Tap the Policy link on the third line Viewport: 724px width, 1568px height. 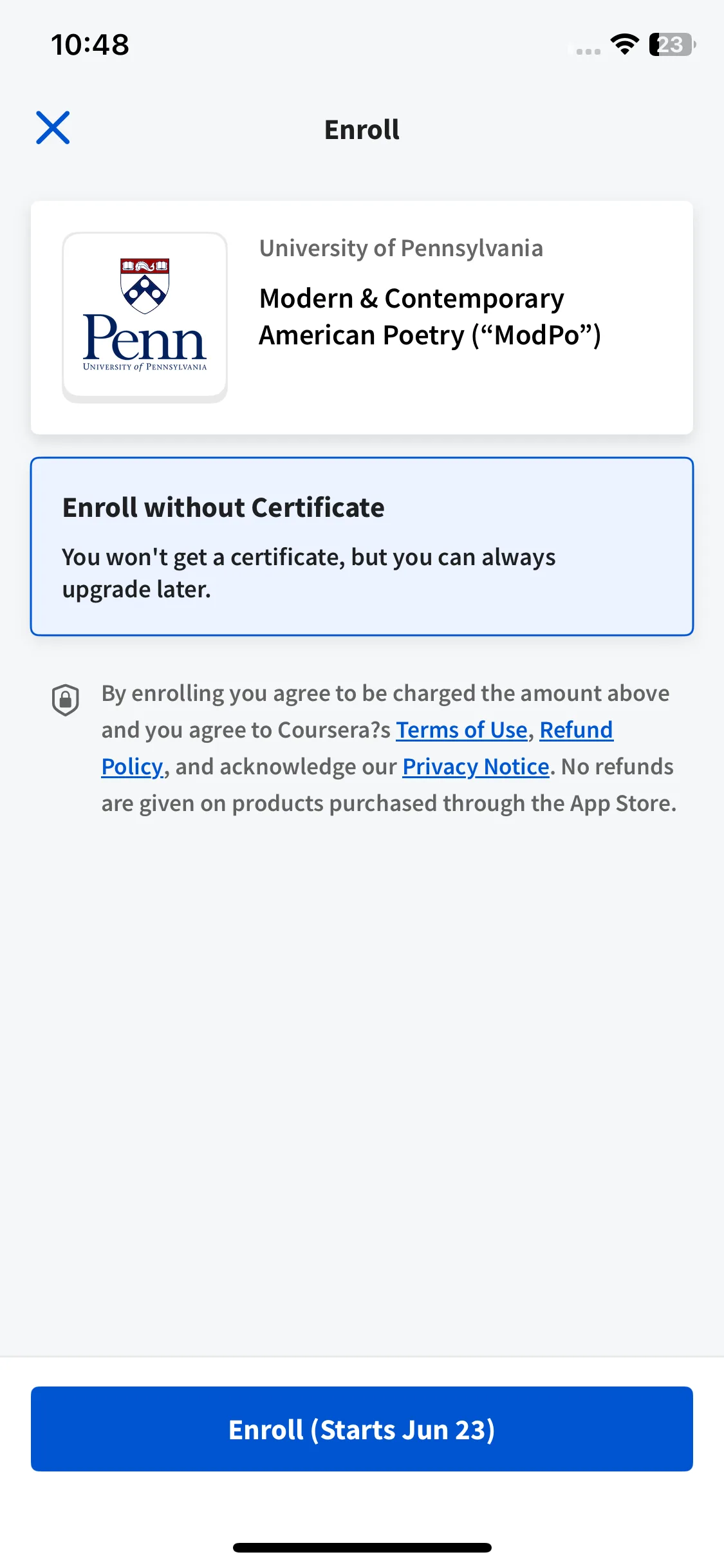pyautogui.click(x=132, y=767)
